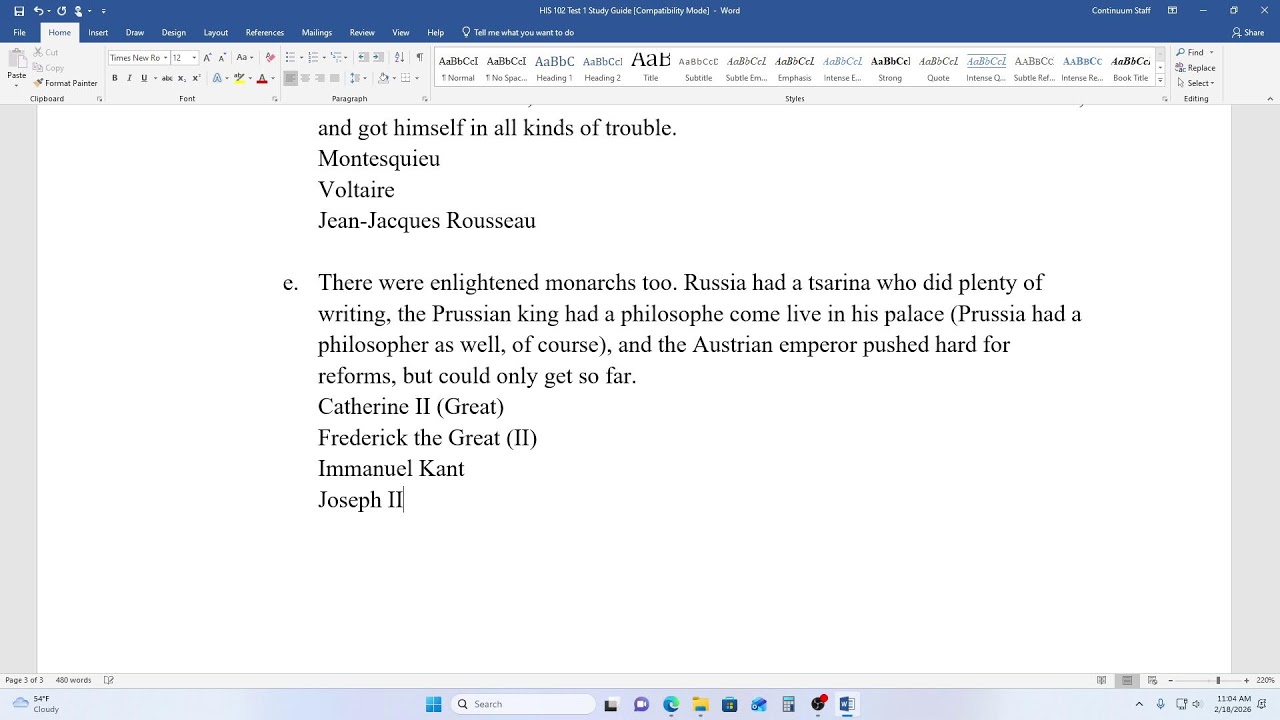Open the Calculator app from taskbar
Image resolution: width=1280 pixels, height=720 pixels.
coord(788,704)
